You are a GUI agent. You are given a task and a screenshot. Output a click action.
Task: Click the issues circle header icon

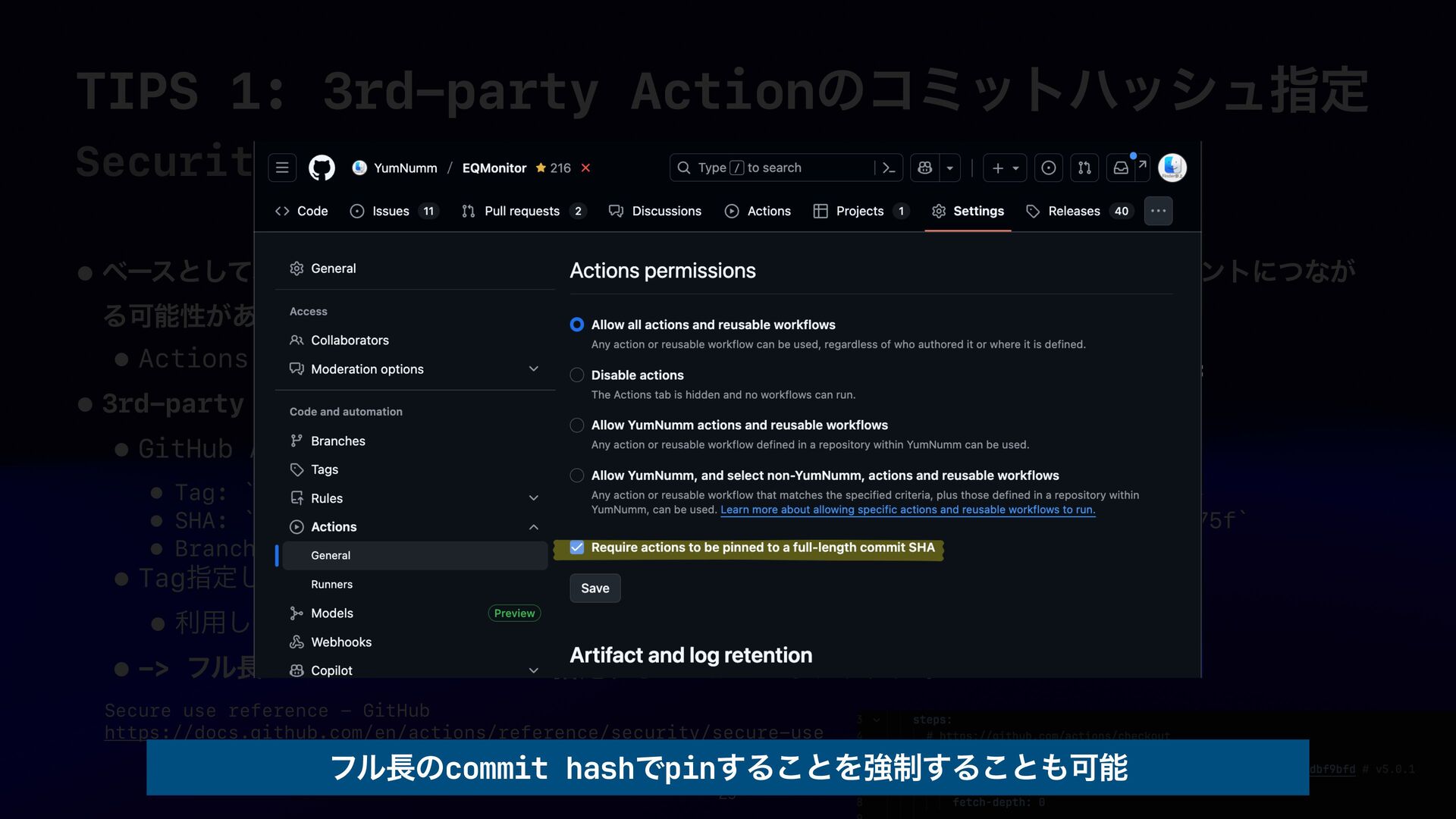pyautogui.click(x=1048, y=168)
